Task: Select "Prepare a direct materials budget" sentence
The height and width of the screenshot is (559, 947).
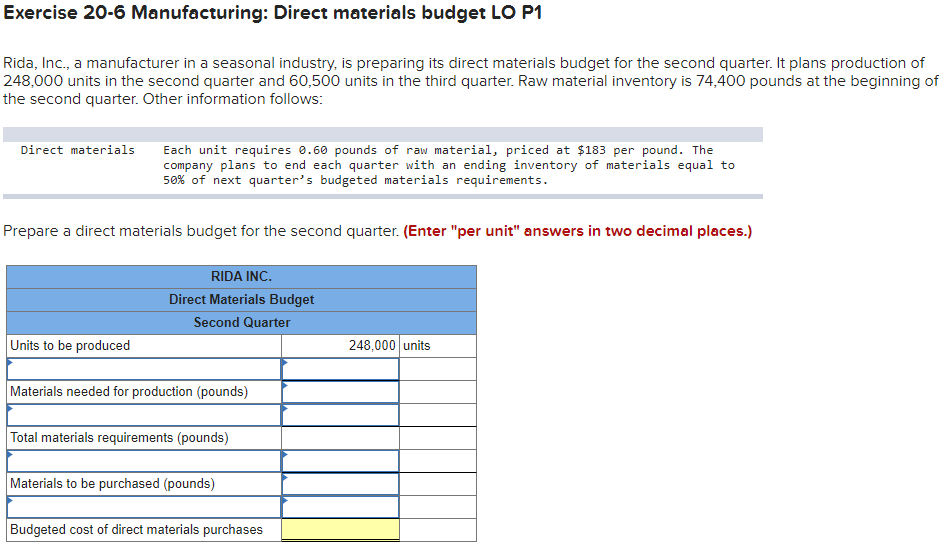Action: tap(201, 231)
